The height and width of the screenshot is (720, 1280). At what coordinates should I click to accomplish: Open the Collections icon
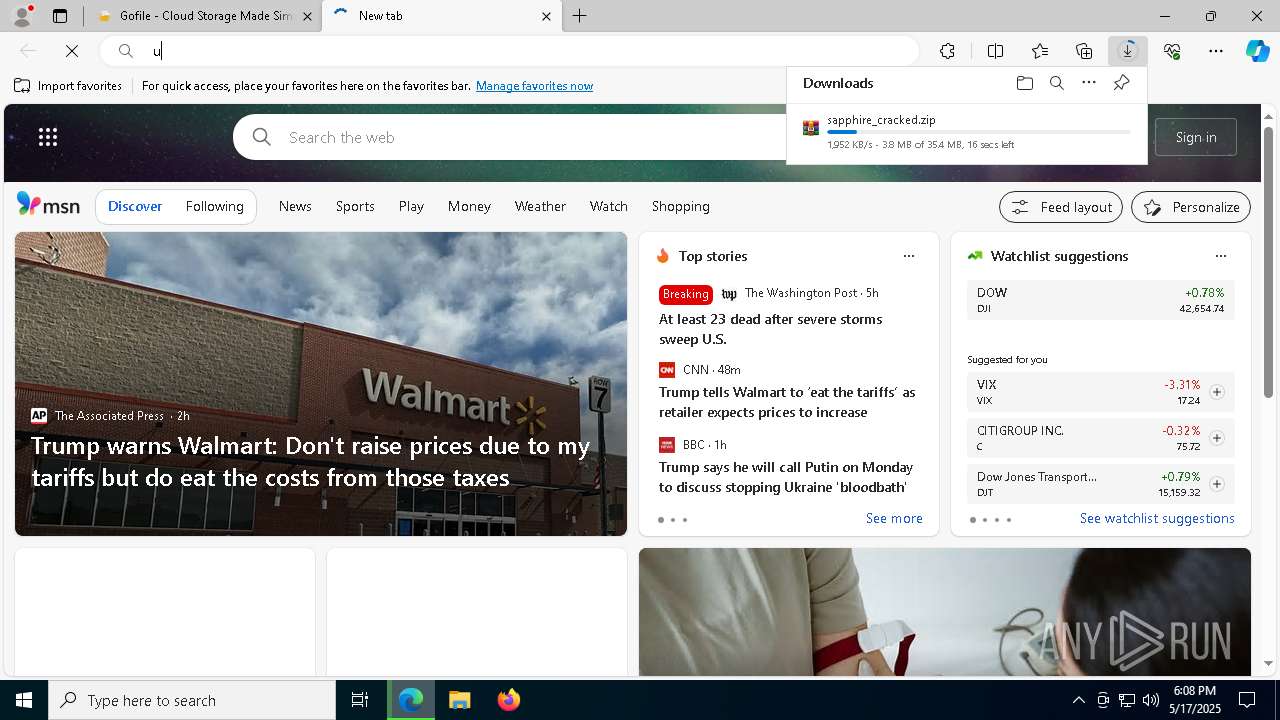click(x=1084, y=51)
